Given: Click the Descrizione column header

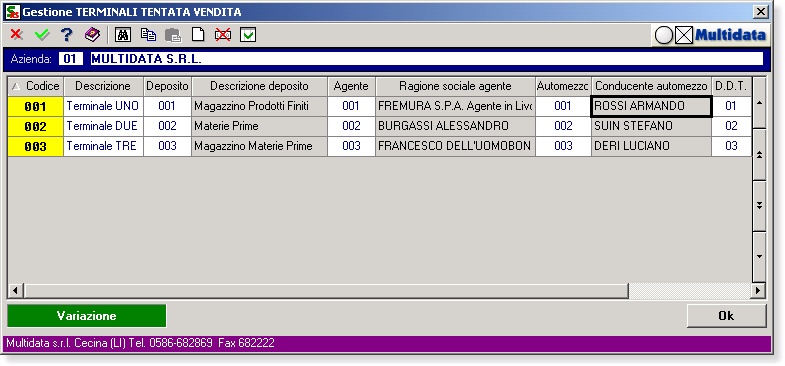Looking at the screenshot, I should 103,86.
